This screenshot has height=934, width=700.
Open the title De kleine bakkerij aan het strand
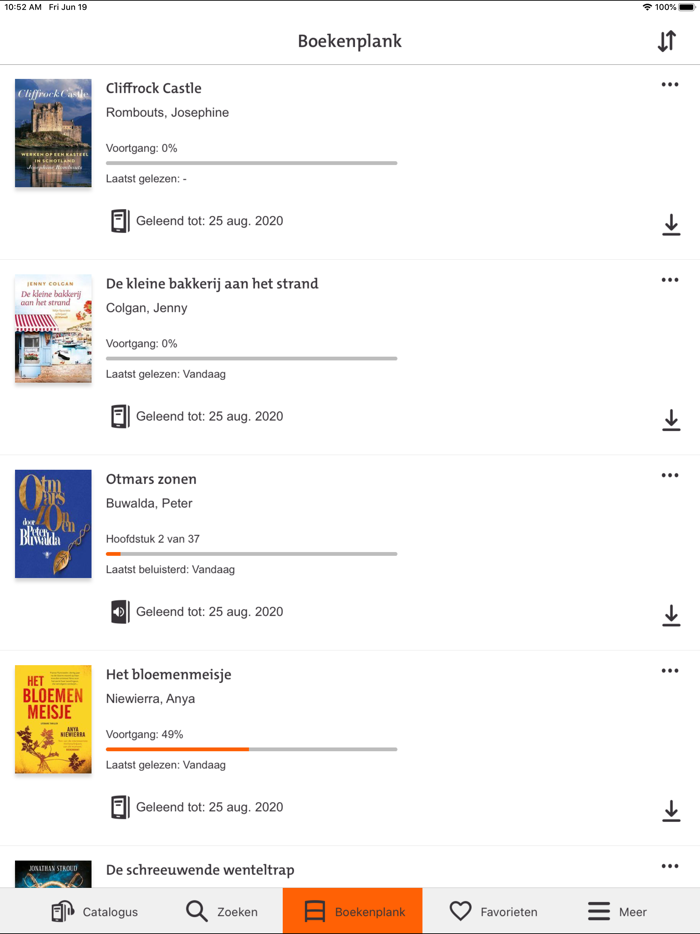pos(212,284)
